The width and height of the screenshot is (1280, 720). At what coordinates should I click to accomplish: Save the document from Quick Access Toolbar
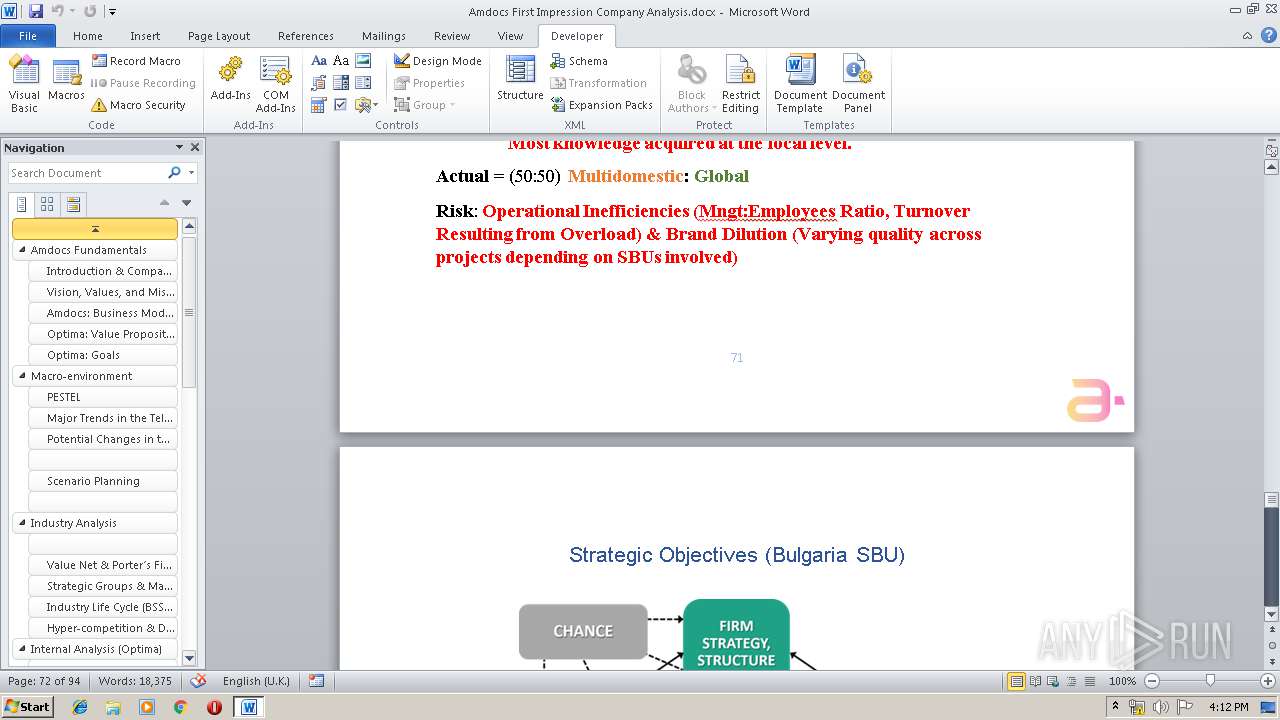(x=36, y=11)
